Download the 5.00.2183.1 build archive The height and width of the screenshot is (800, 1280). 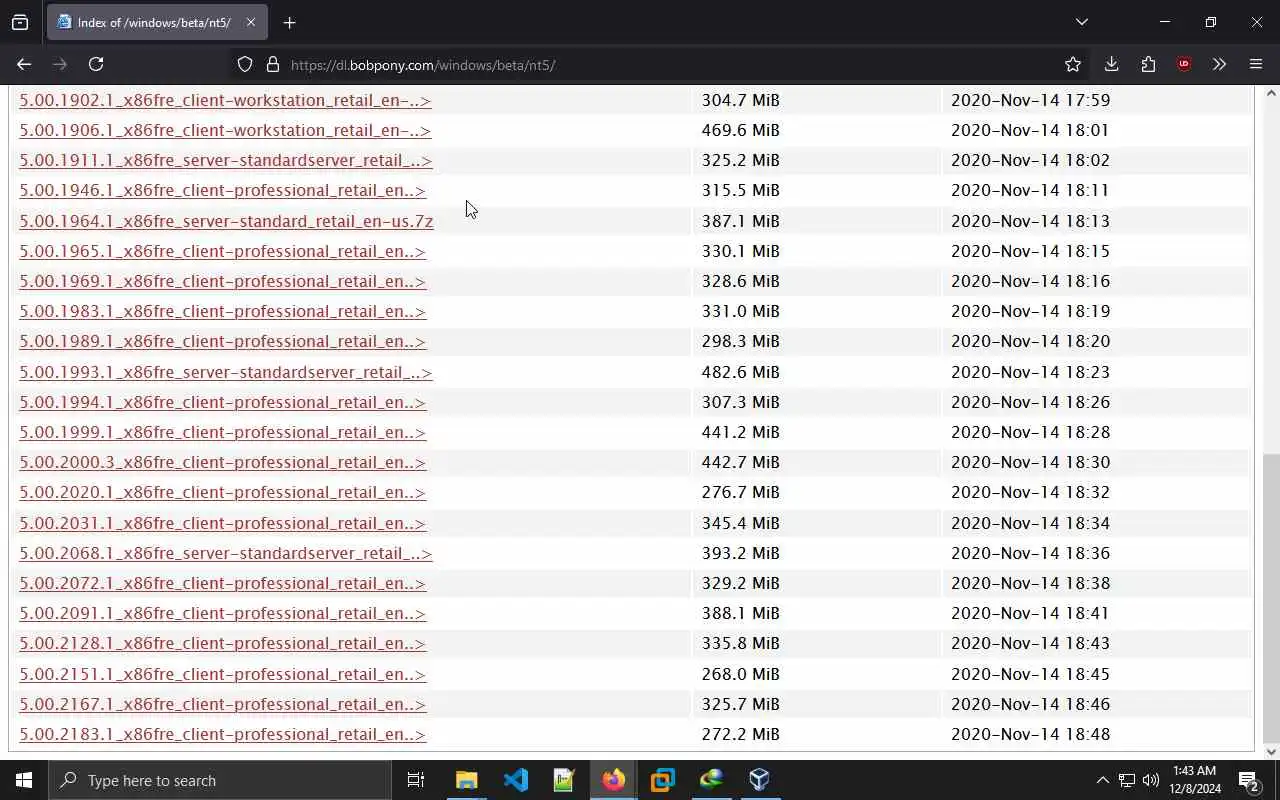222,734
